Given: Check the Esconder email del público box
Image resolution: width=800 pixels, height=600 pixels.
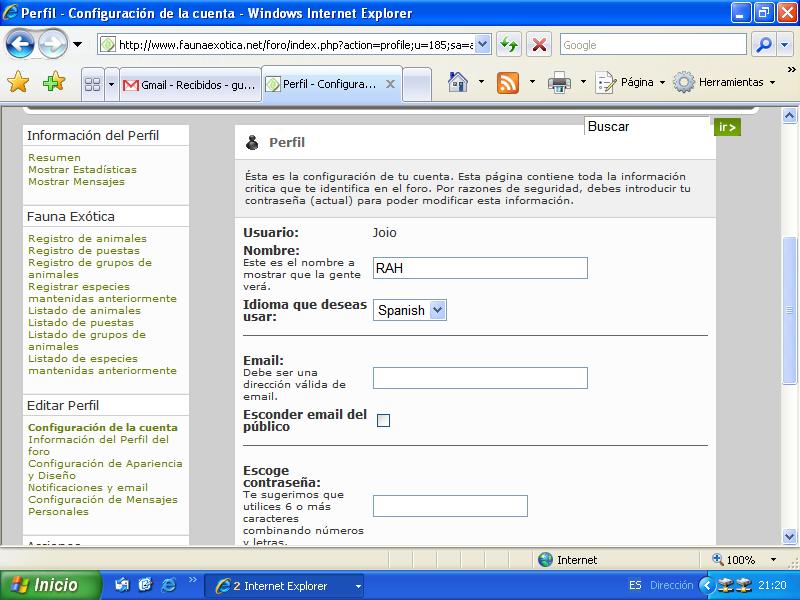Looking at the screenshot, I should point(383,421).
